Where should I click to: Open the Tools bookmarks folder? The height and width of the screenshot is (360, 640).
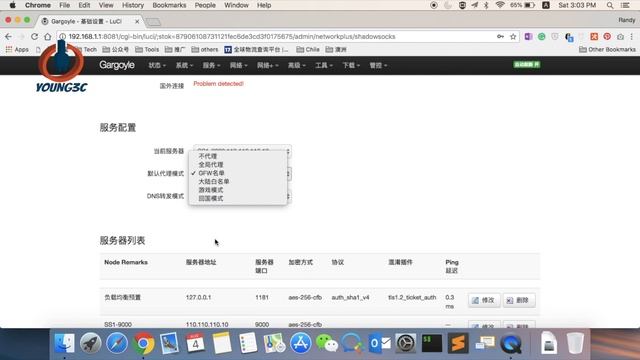coord(147,49)
